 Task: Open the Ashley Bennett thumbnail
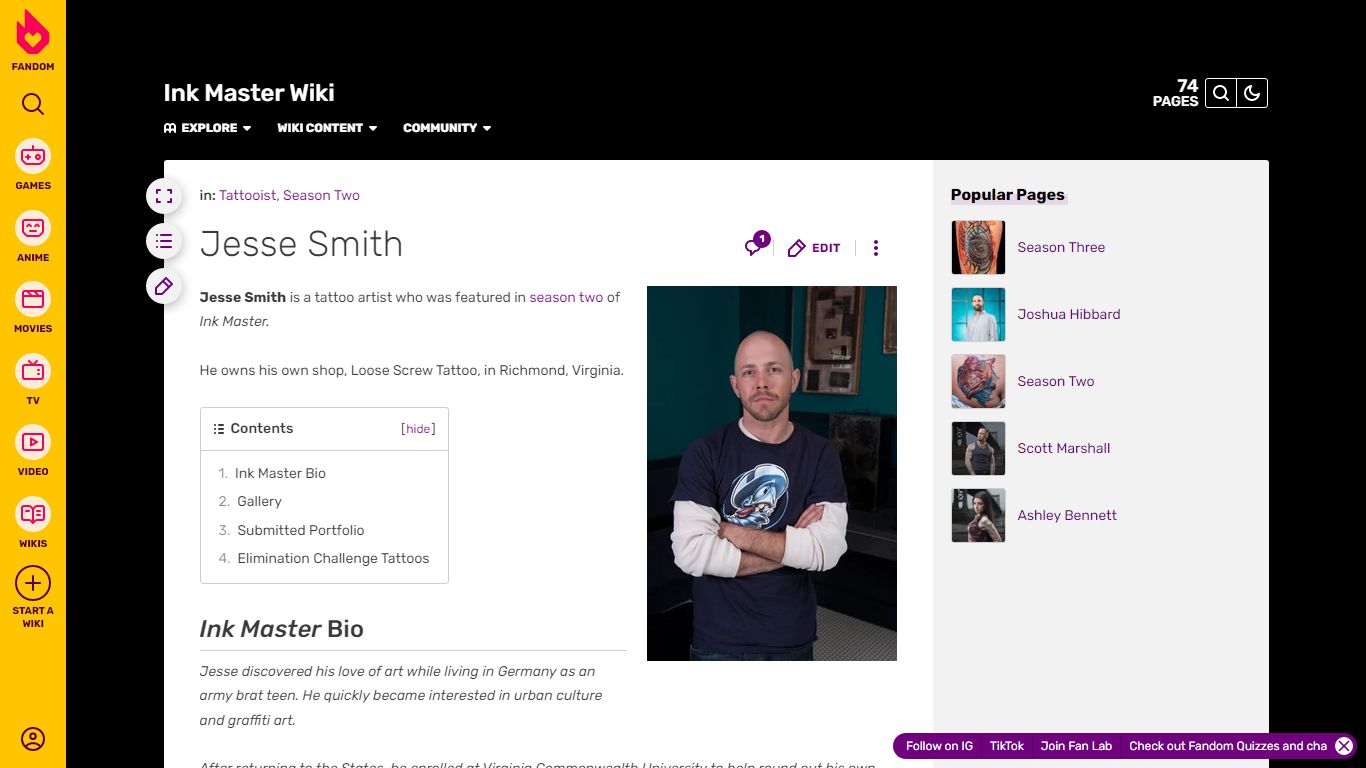tap(978, 515)
